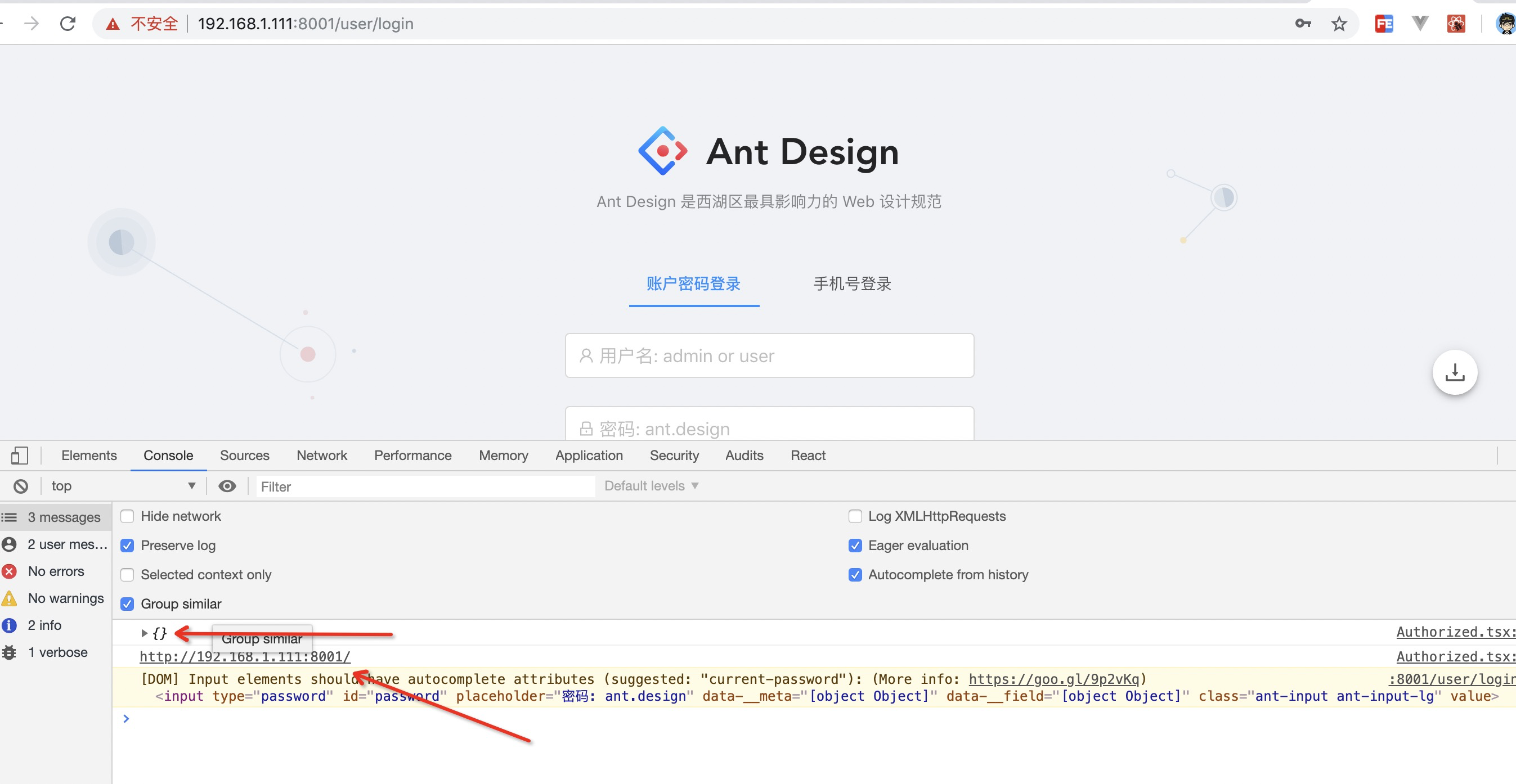
Task: Enable the Hide network checkbox
Action: pyautogui.click(x=127, y=516)
